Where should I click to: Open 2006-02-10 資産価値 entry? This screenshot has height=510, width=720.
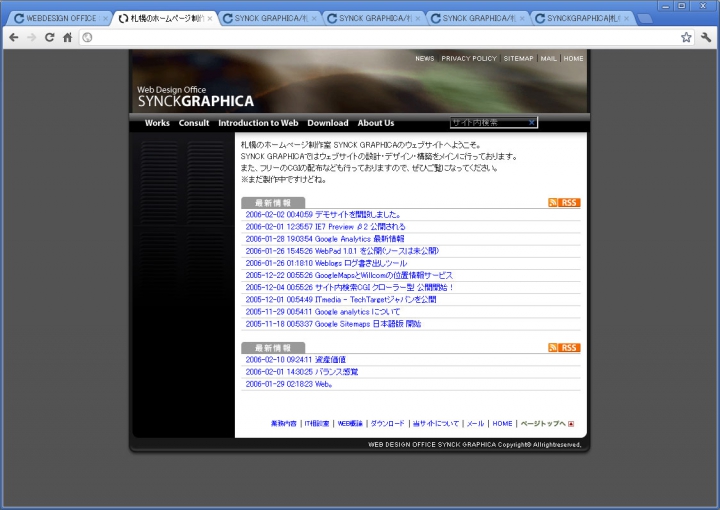(295, 360)
